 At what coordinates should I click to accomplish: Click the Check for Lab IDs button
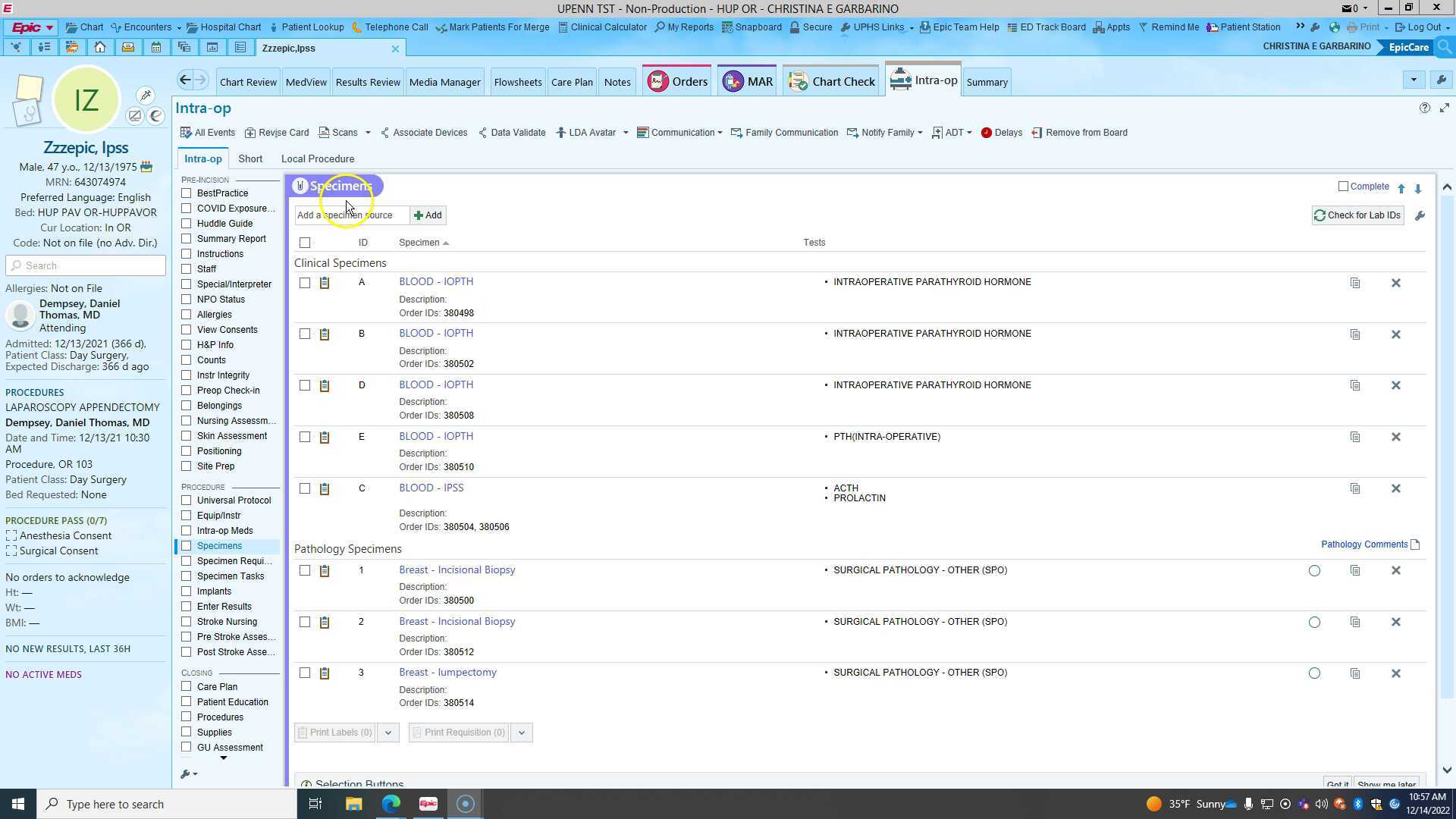pyautogui.click(x=1357, y=215)
